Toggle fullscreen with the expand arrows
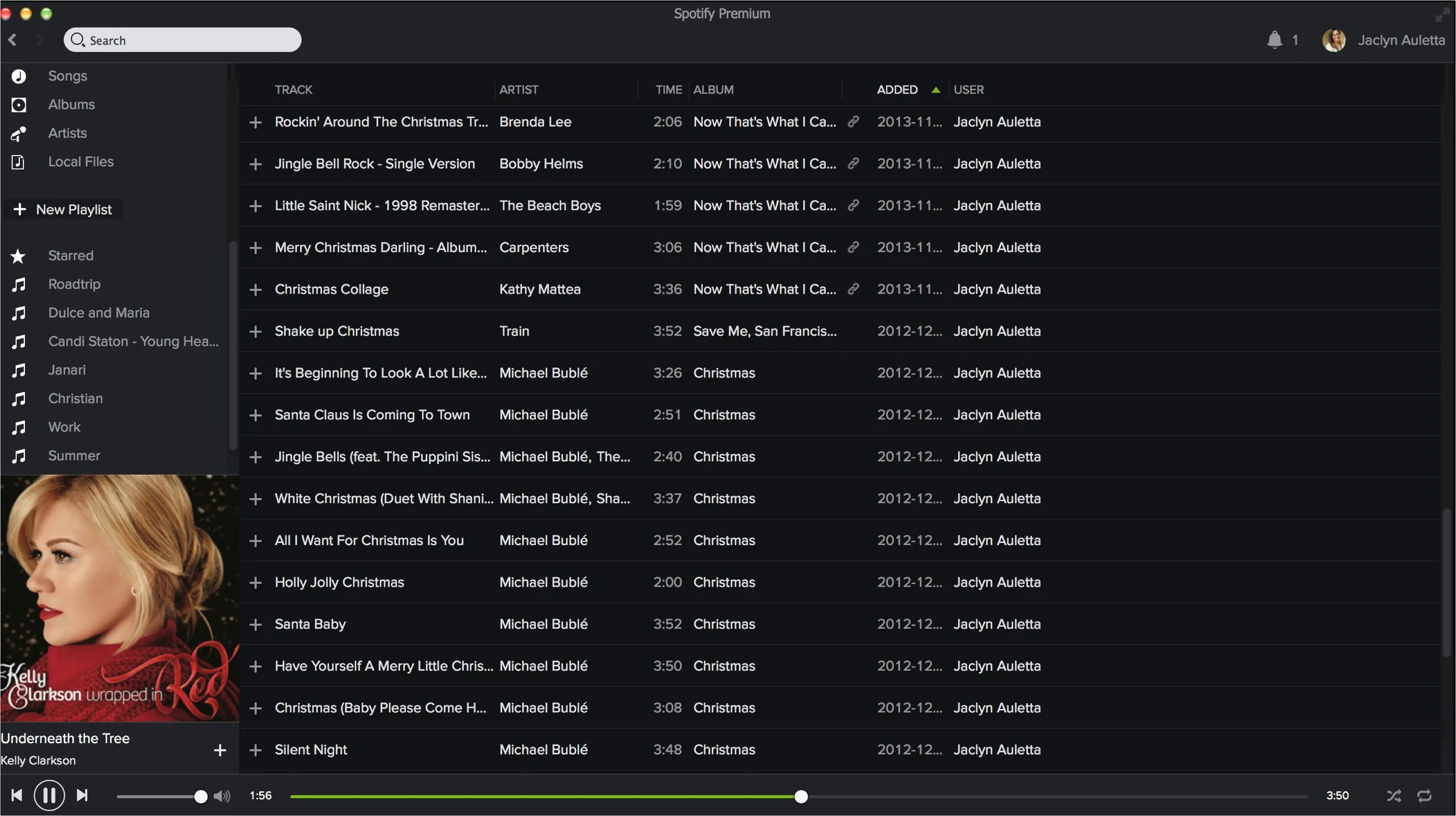The width and height of the screenshot is (1456, 816). point(1442,15)
